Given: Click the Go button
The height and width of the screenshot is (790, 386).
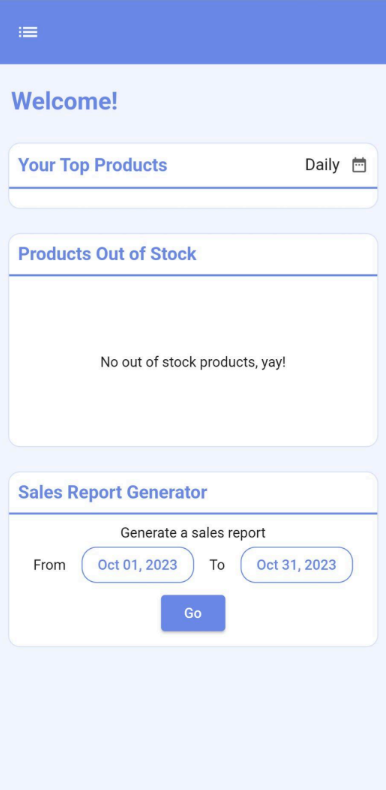Looking at the screenshot, I should tap(193, 613).
